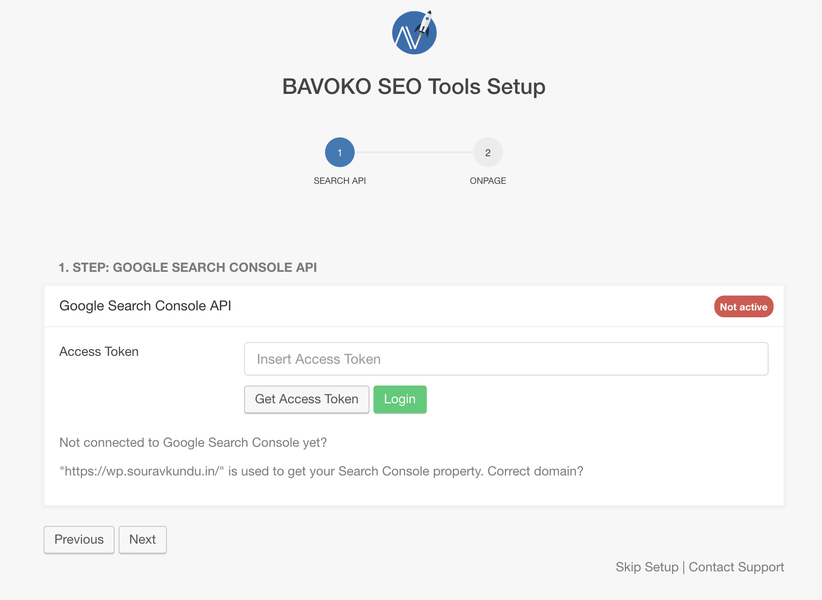The width and height of the screenshot is (822, 600).
Task: Click "Not connected to Google Search Console yet?" text
Action: coord(193,442)
